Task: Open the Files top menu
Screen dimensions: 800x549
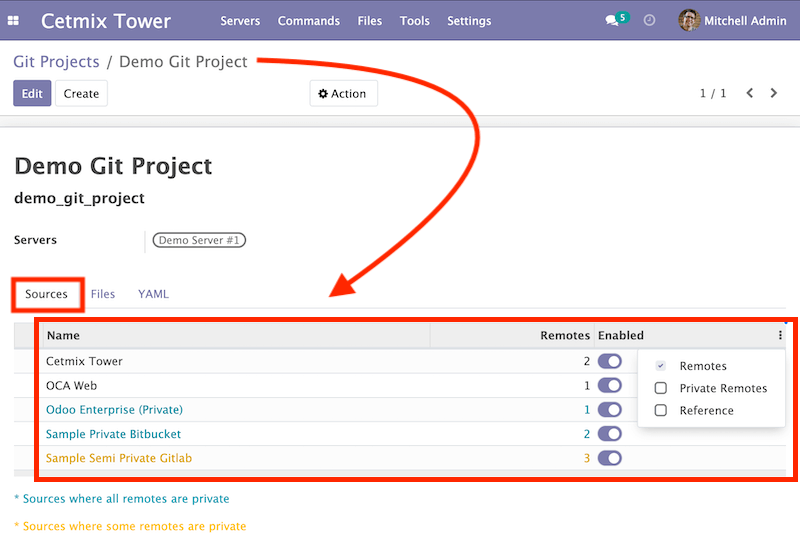Action: [369, 21]
